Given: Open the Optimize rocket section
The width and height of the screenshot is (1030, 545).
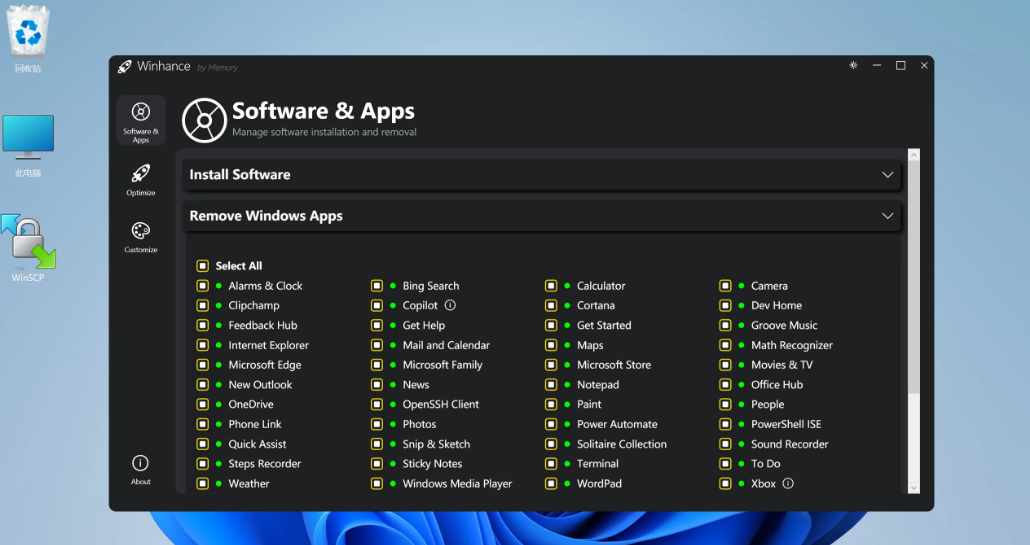Looking at the screenshot, I should pos(141,178).
